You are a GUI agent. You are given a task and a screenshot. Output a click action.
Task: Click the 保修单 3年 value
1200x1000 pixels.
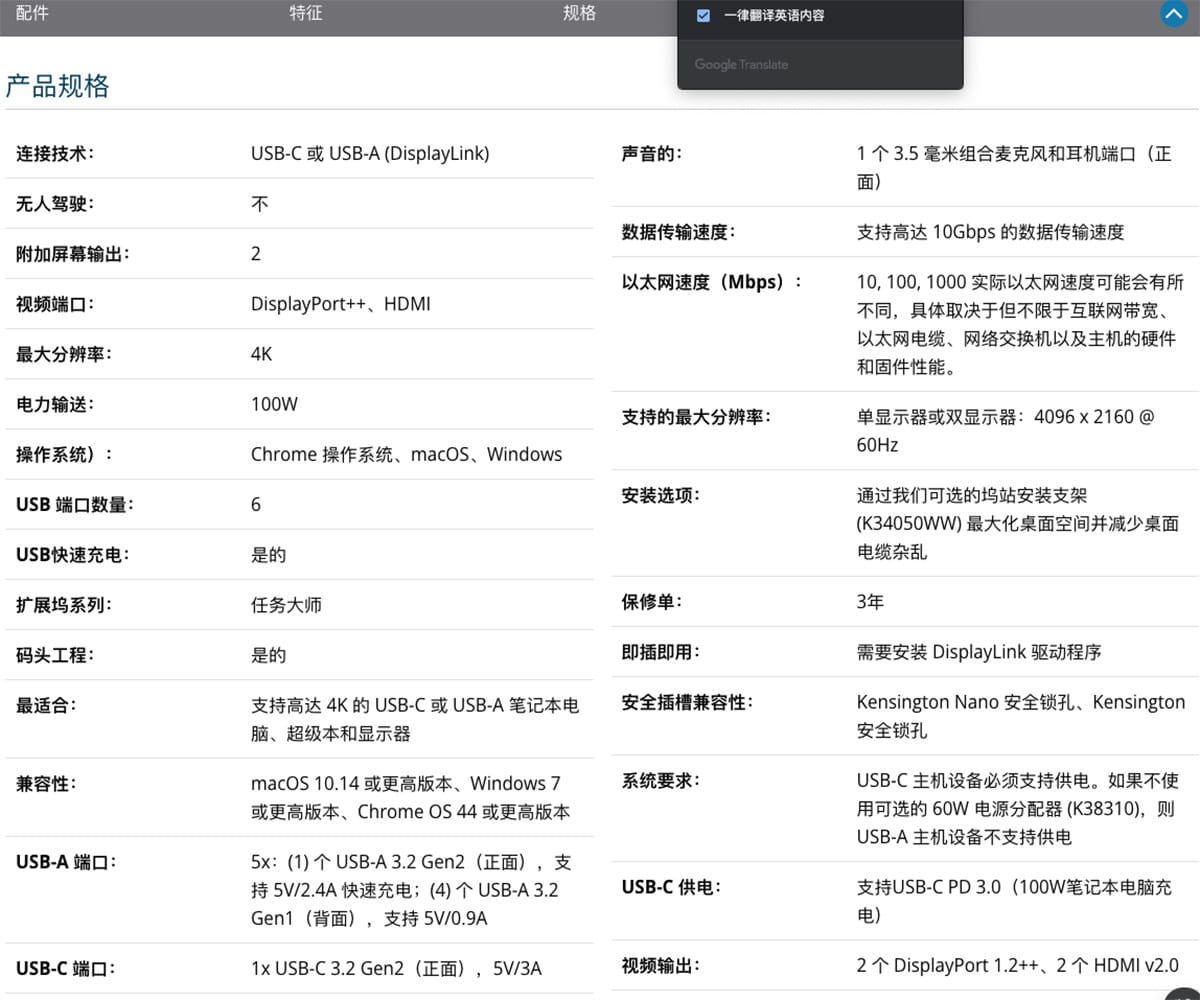coord(870,602)
